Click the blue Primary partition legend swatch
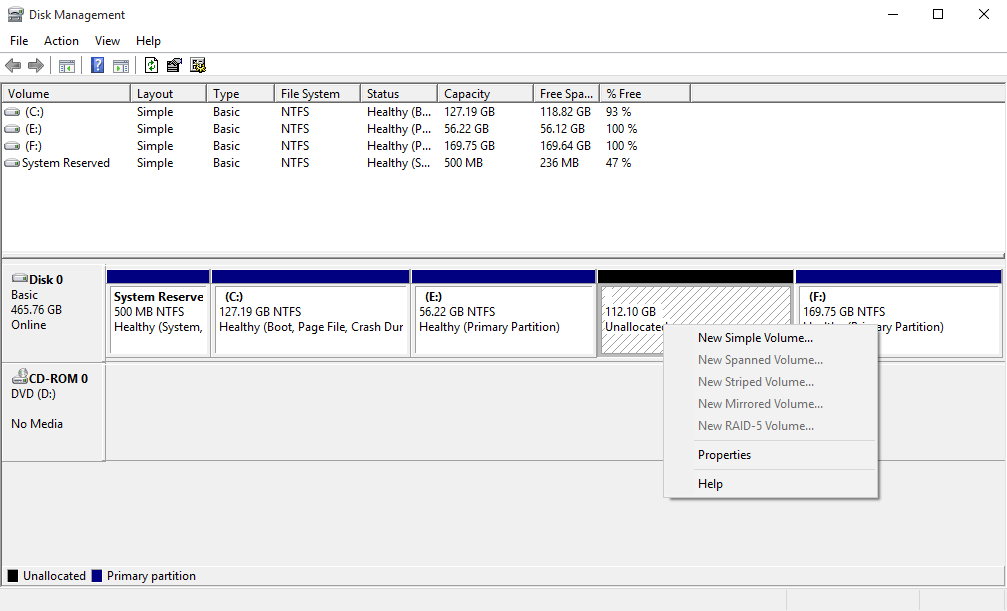This screenshot has width=1007, height=611. tap(97, 576)
